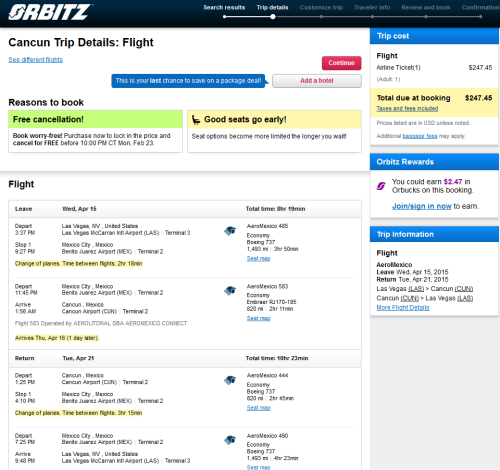Viewport: 500px width, 470px height.
Task: Select the Trip details step
Action: 272,7
